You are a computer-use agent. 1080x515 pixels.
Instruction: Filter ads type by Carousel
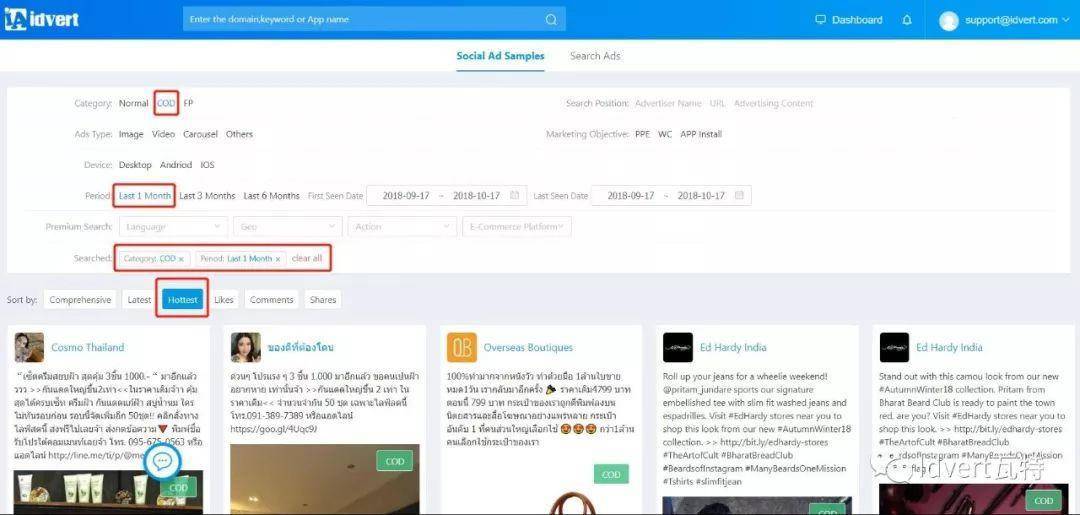(200, 134)
